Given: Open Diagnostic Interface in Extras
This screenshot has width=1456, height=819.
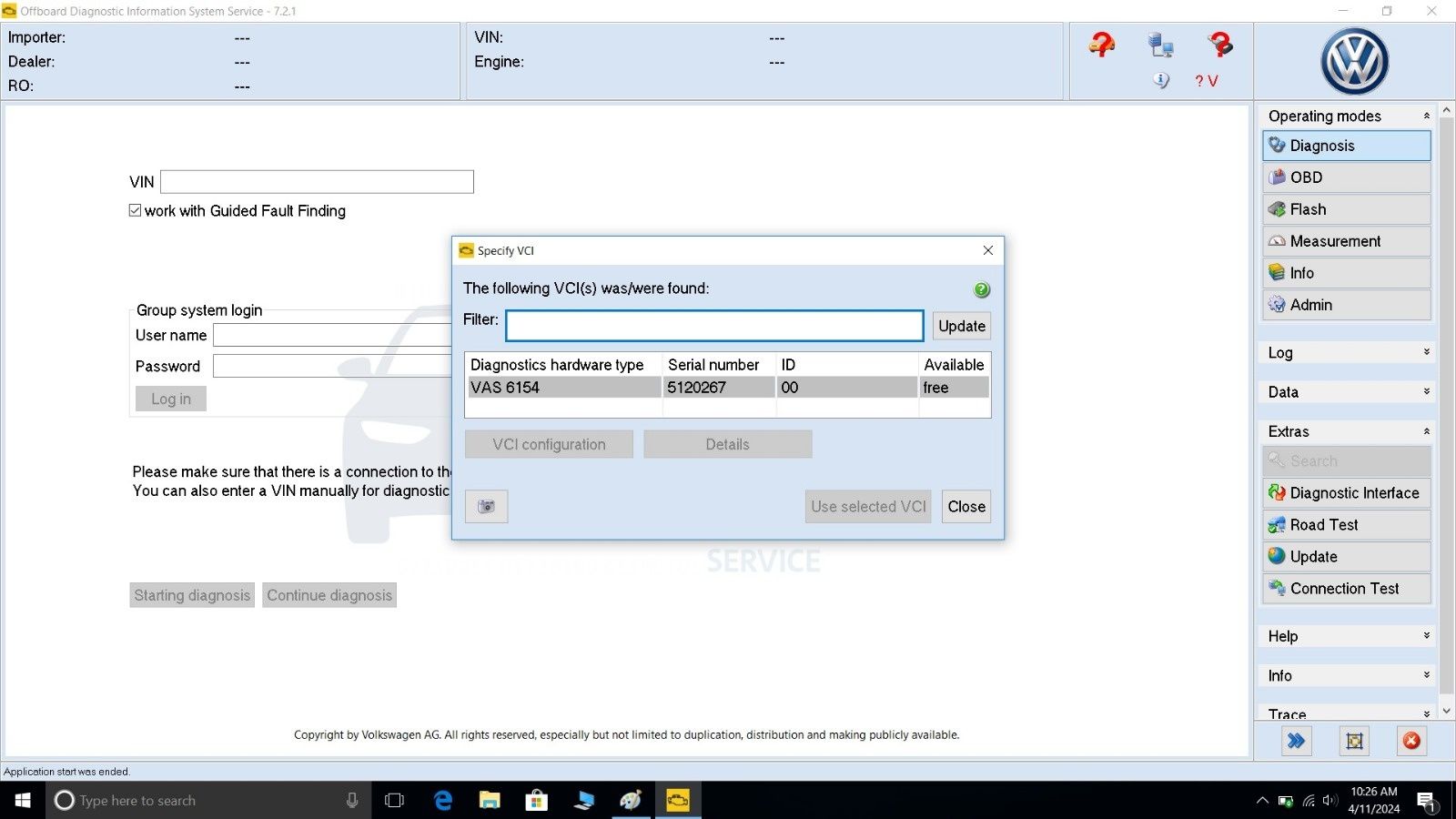Looking at the screenshot, I should (x=1347, y=493).
